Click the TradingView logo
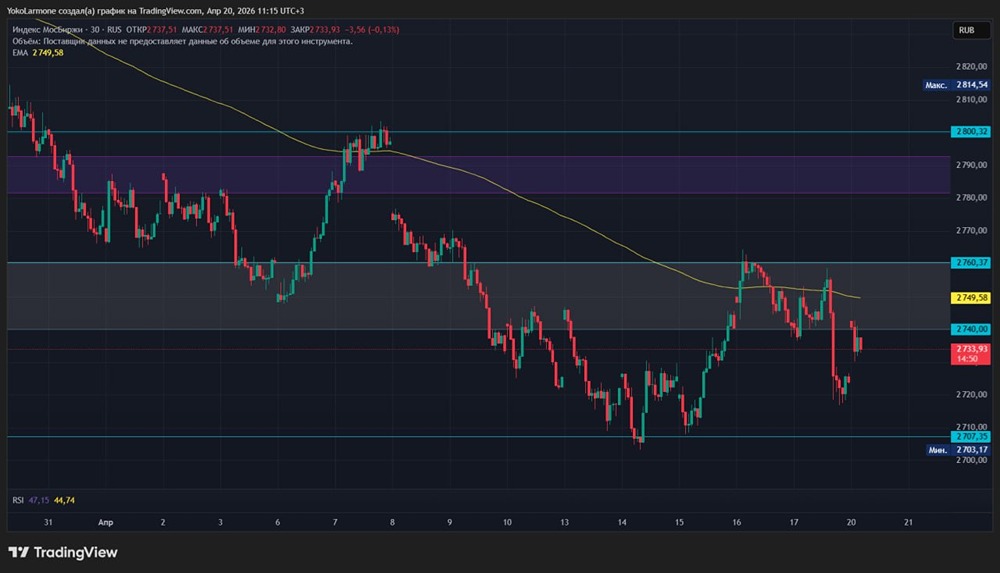The width and height of the screenshot is (1000, 573). pos(62,553)
